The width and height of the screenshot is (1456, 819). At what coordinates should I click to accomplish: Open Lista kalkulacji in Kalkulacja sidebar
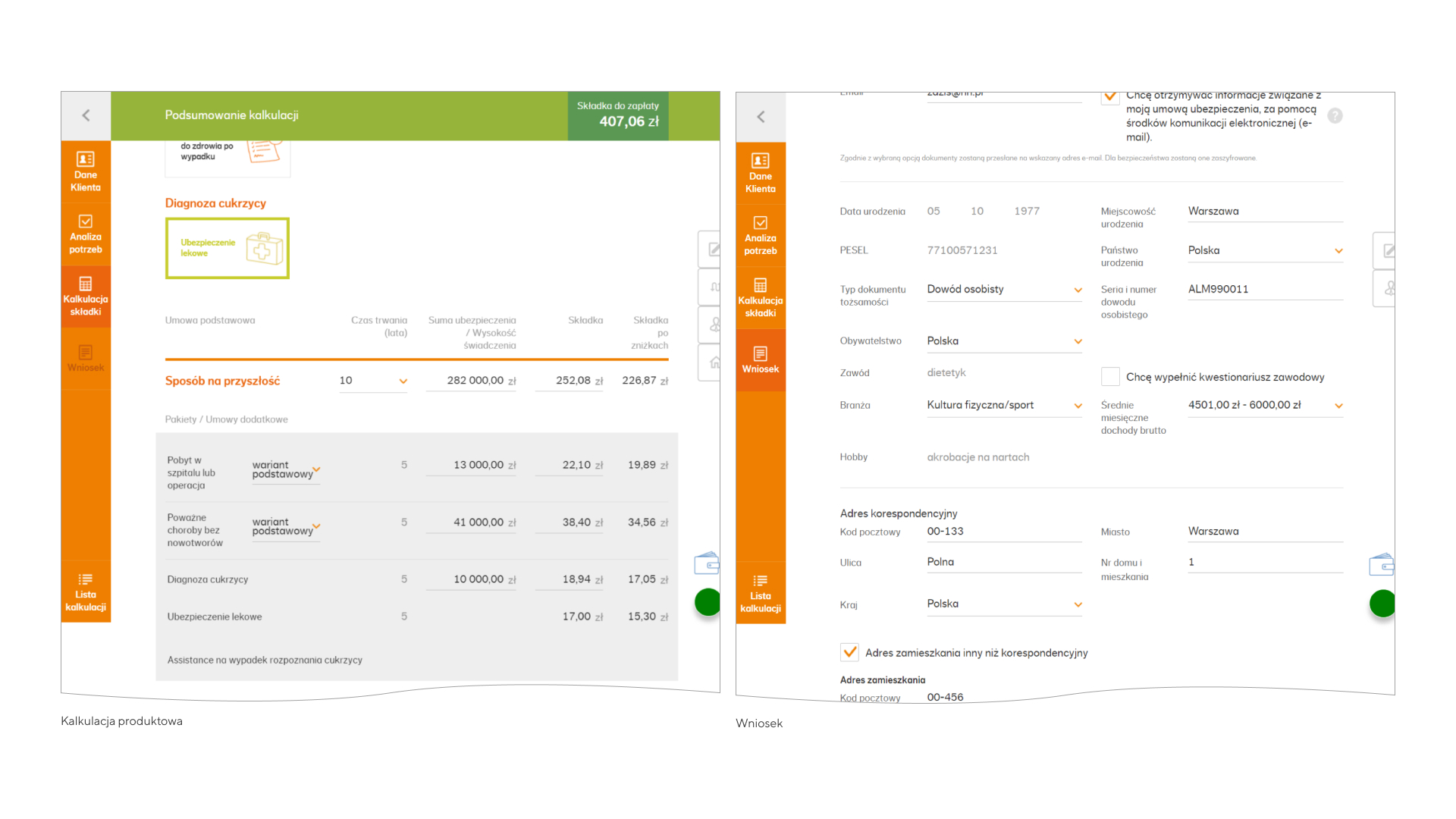click(x=86, y=592)
